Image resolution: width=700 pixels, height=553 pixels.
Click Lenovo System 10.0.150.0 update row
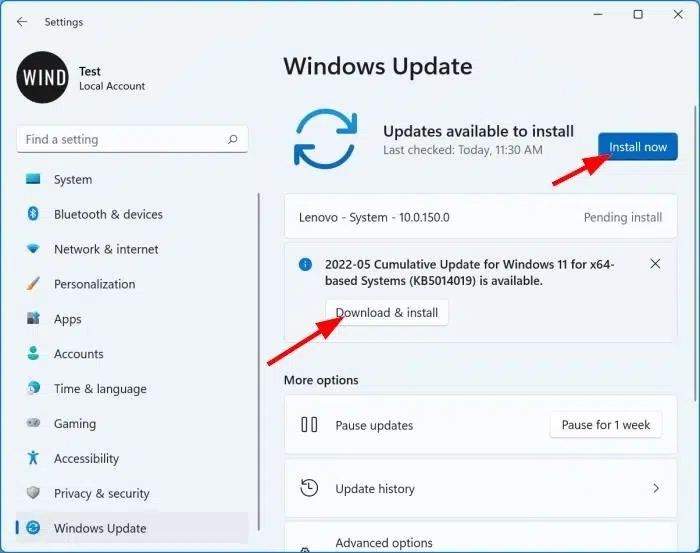pyautogui.click(x=480, y=217)
